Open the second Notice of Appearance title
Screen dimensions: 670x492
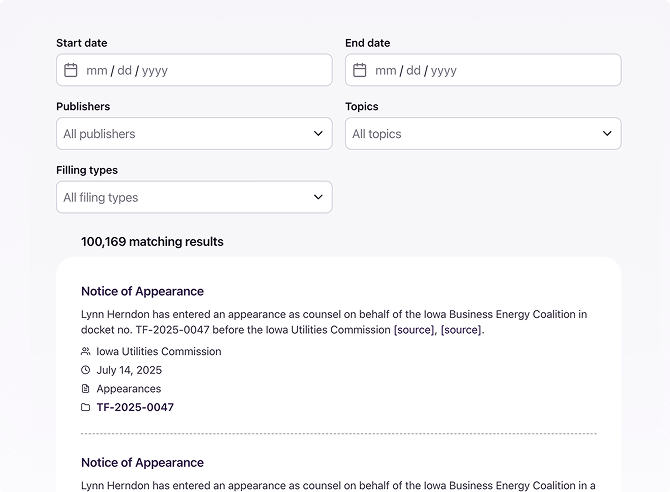coord(142,462)
